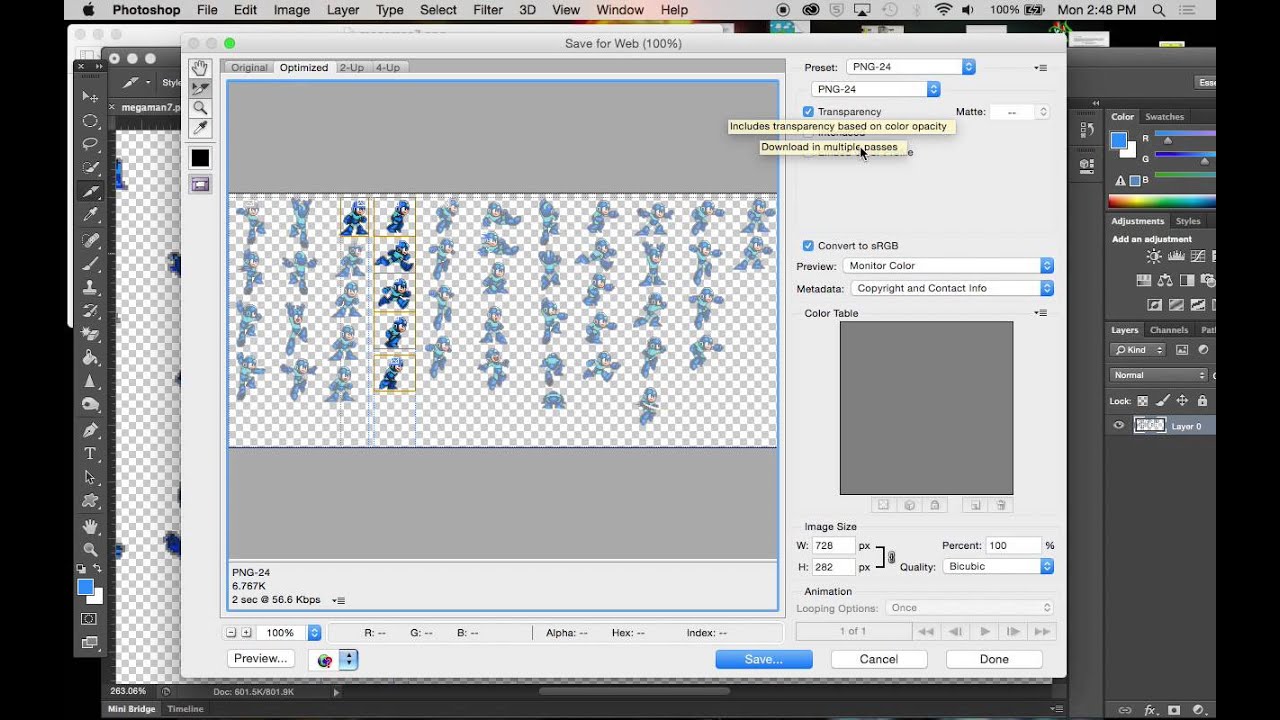Select the Healing Brush tool
This screenshot has width=1280, height=720.
coord(91,240)
